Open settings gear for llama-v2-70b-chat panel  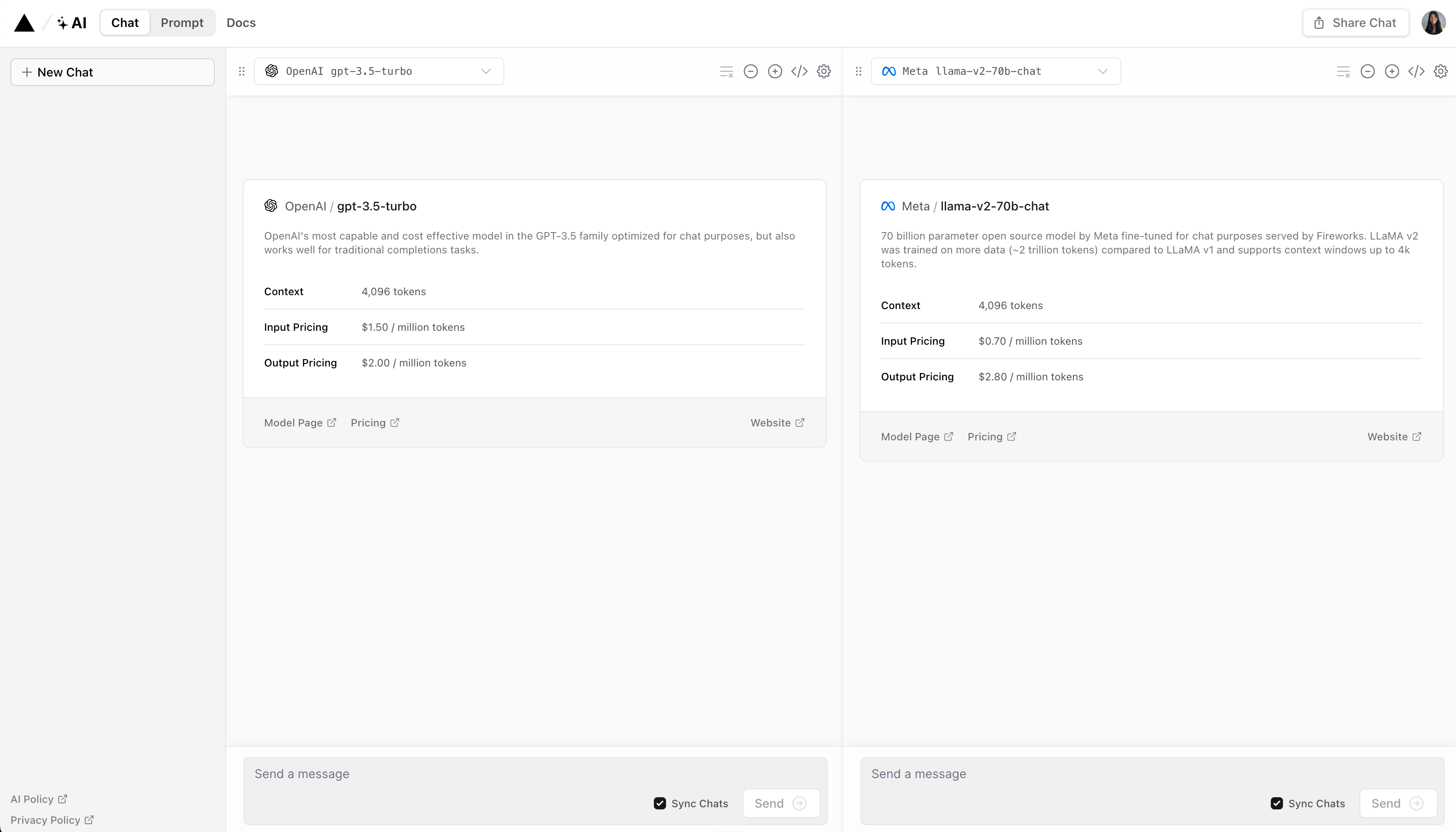click(1441, 71)
